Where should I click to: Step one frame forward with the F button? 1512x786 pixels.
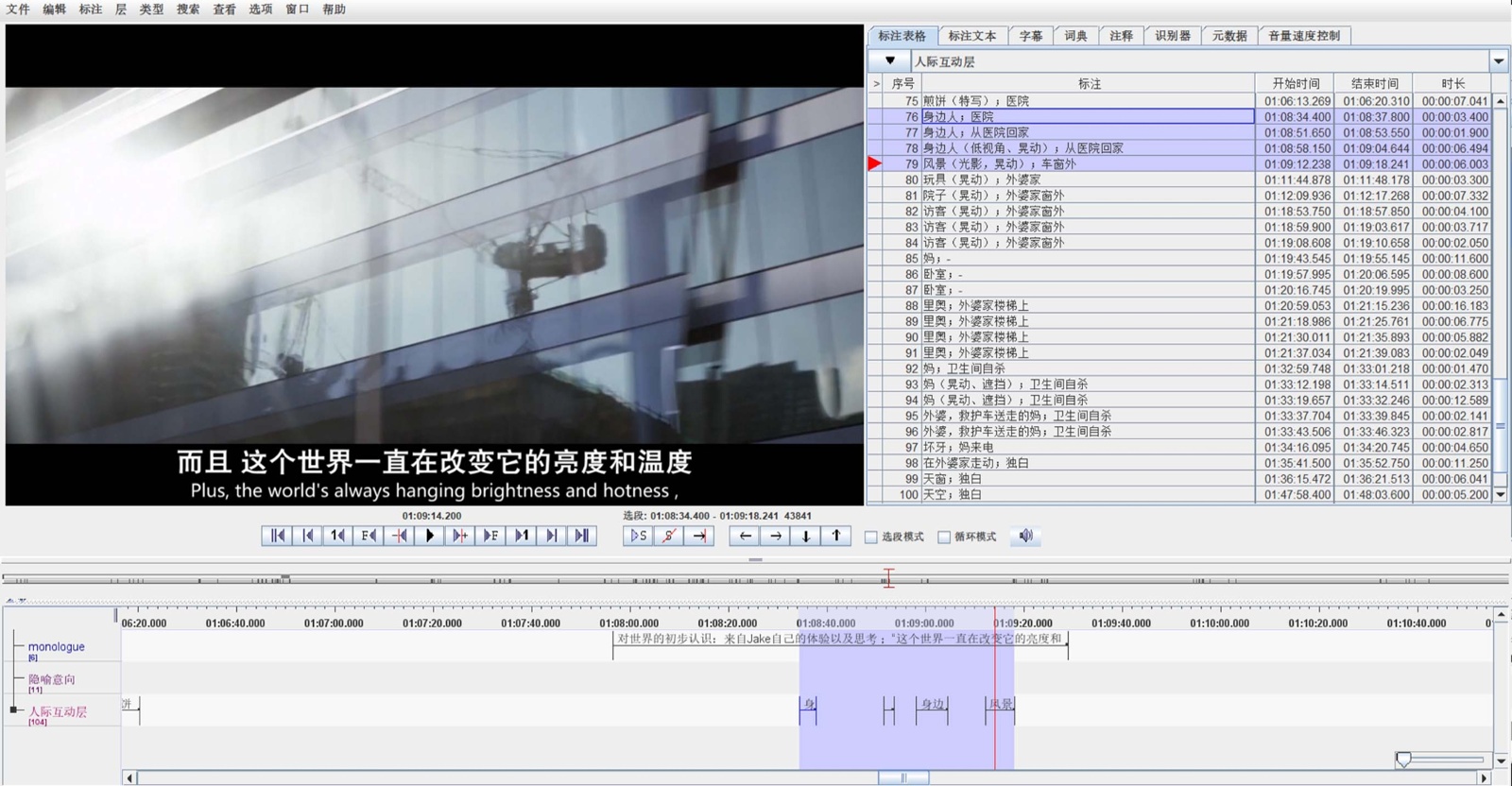coord(490,536)
